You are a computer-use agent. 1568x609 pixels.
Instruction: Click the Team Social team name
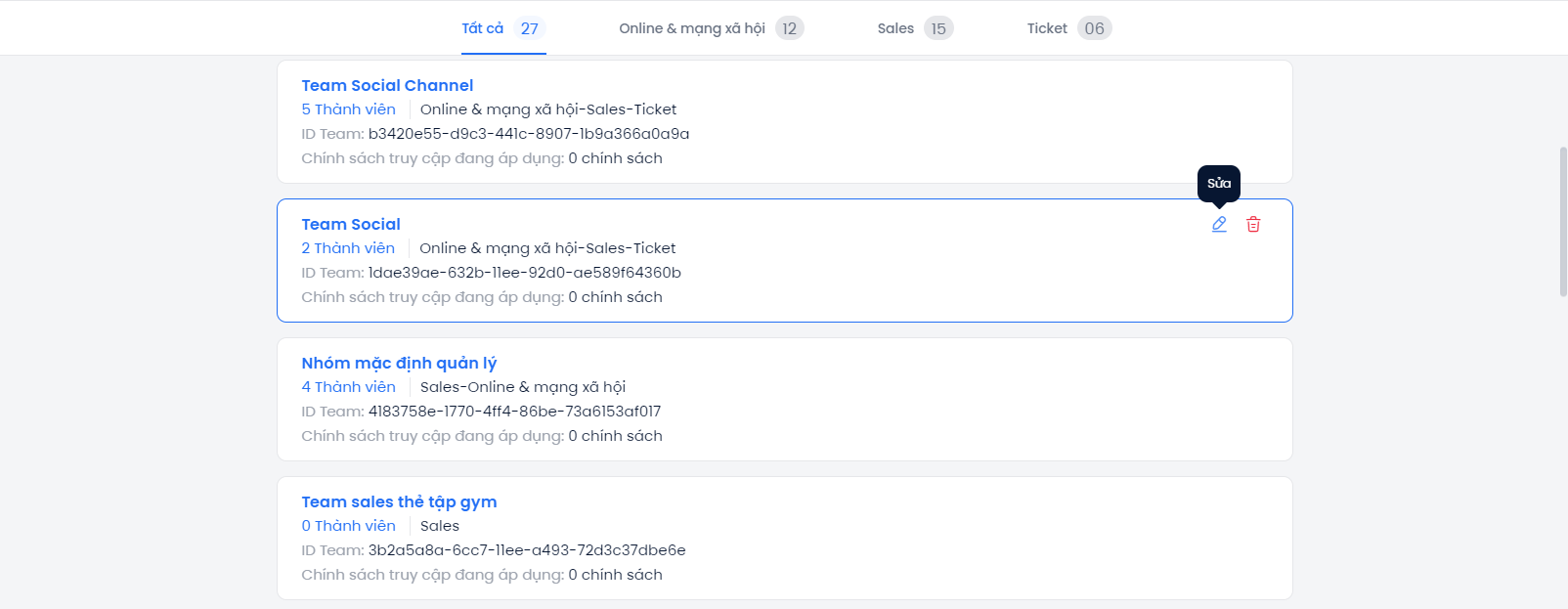(351, 225)
